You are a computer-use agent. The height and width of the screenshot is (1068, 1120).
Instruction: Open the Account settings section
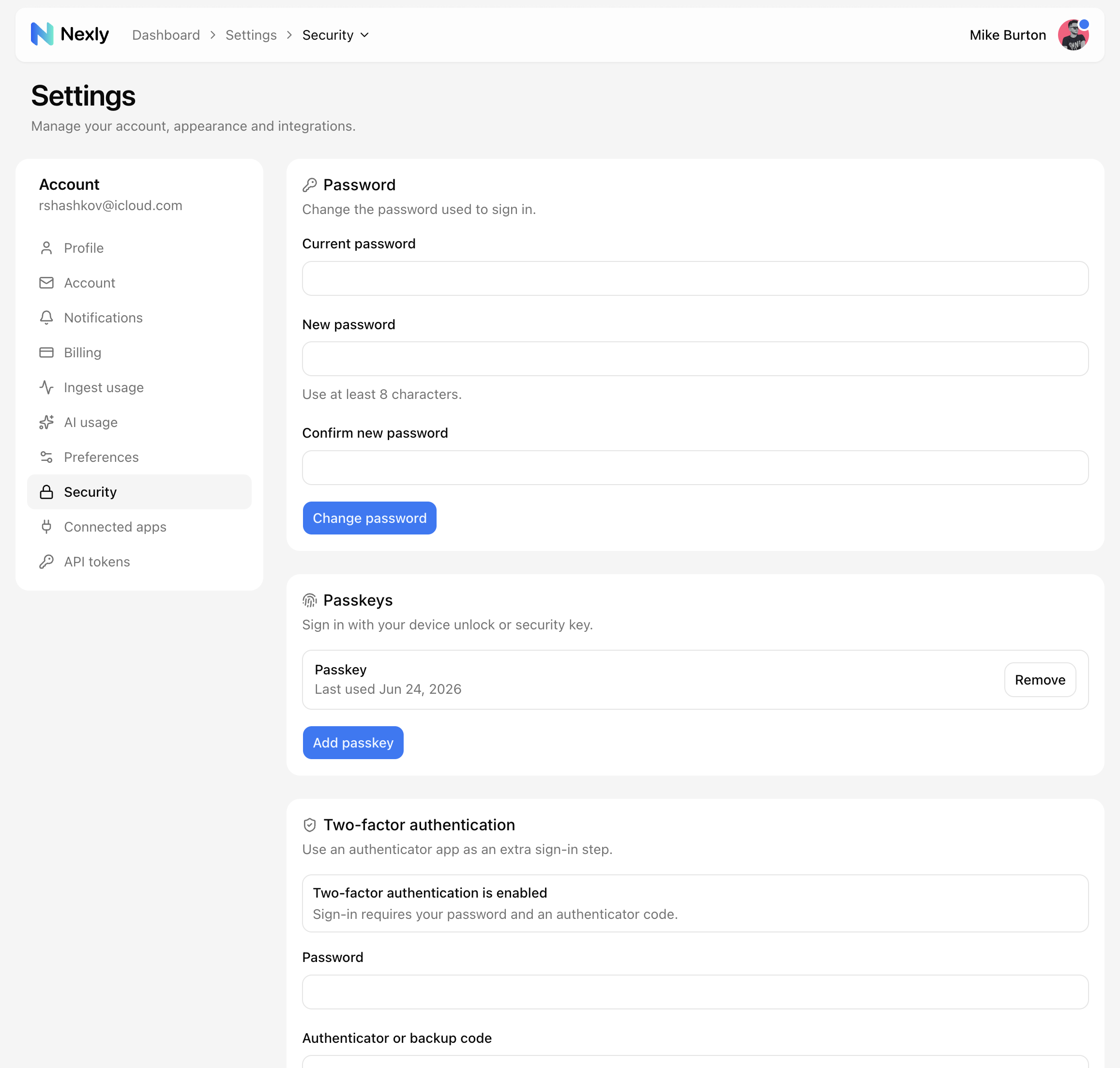(x=139, y=283)
